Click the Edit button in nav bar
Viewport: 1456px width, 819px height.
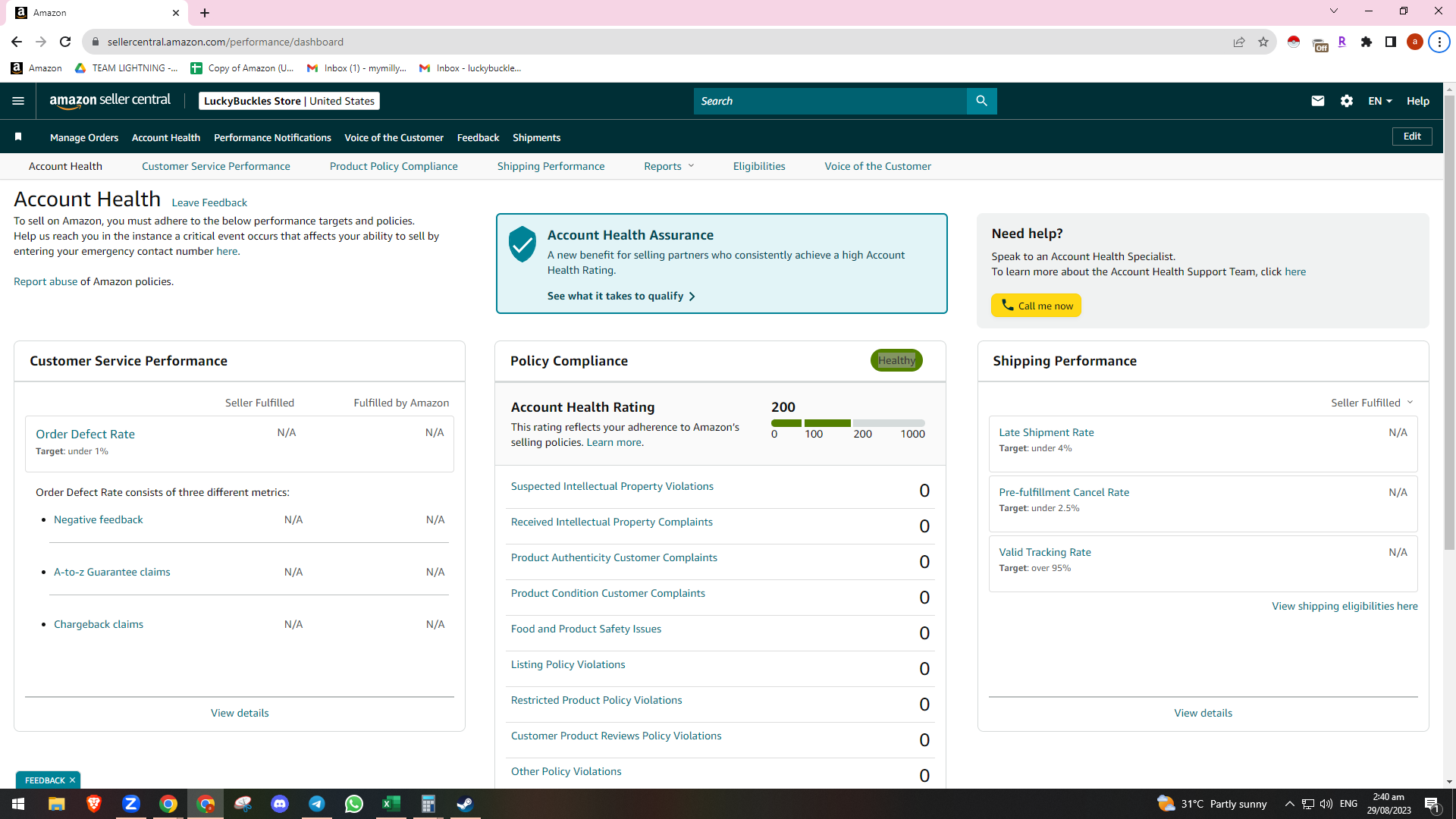pyautogui.click(x=1412, y=136)
